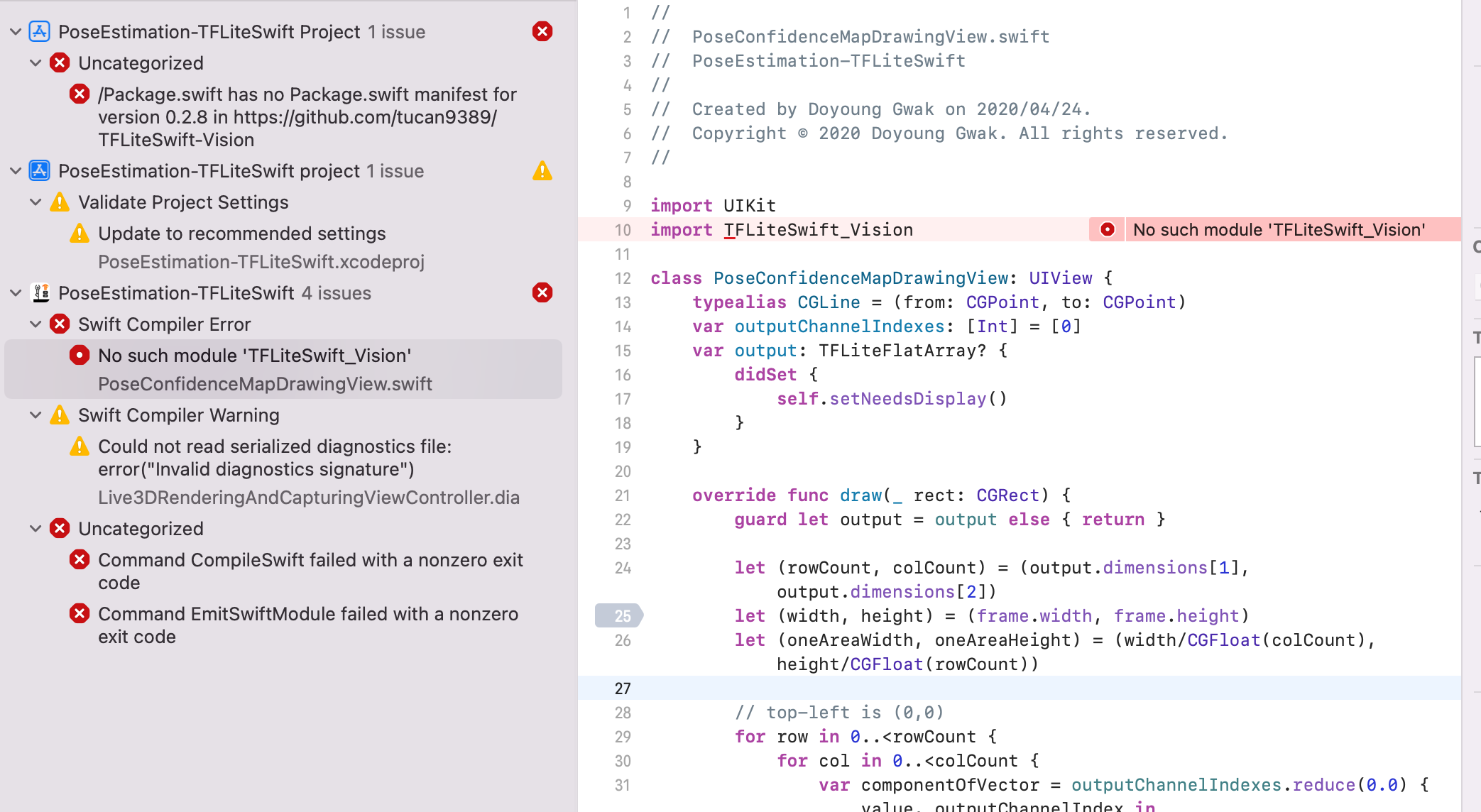The height and width of the screenshot is (812, 1481).
Task: Click highlighted line number 25 in the gutter
Action: [621, 616]
